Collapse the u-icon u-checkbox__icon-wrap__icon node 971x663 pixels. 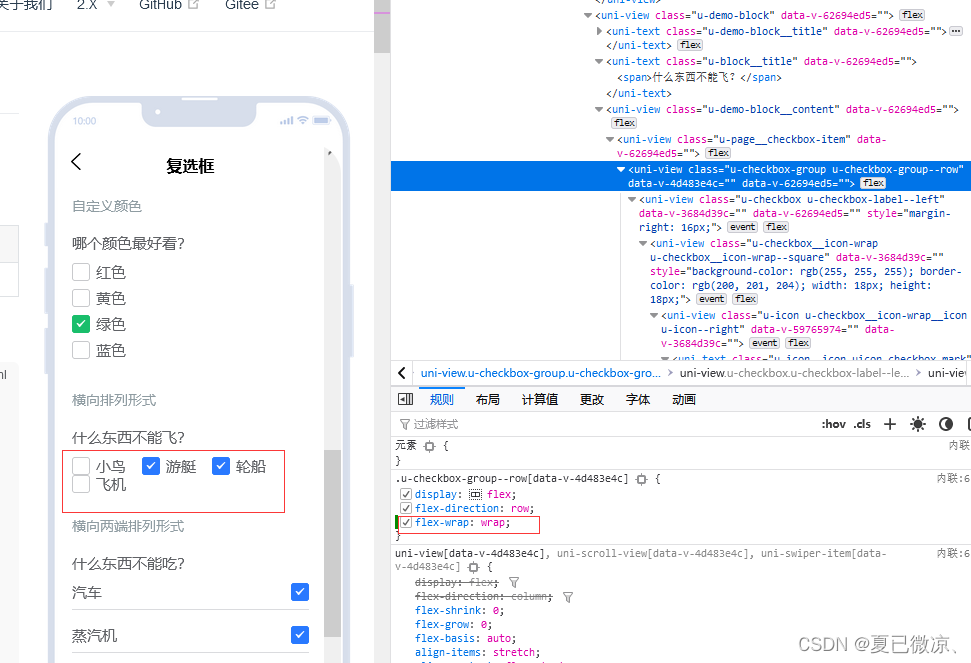coord(654,316)
